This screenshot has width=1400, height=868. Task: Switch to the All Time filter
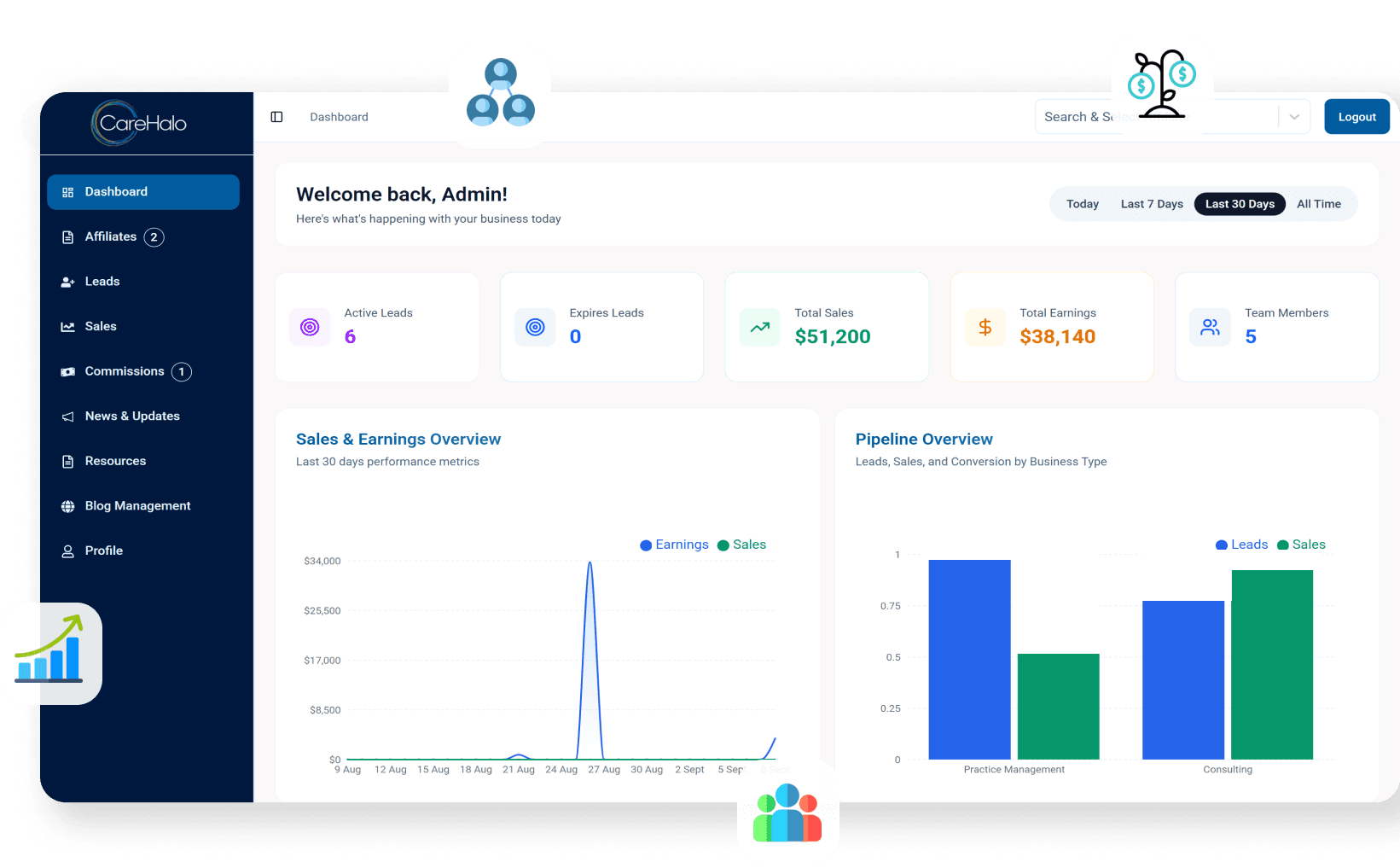point(1318,204)
